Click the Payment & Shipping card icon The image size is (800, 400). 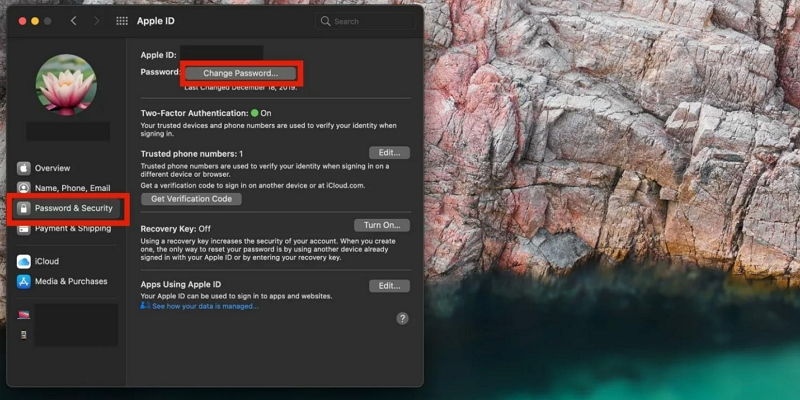coord(23,229)
